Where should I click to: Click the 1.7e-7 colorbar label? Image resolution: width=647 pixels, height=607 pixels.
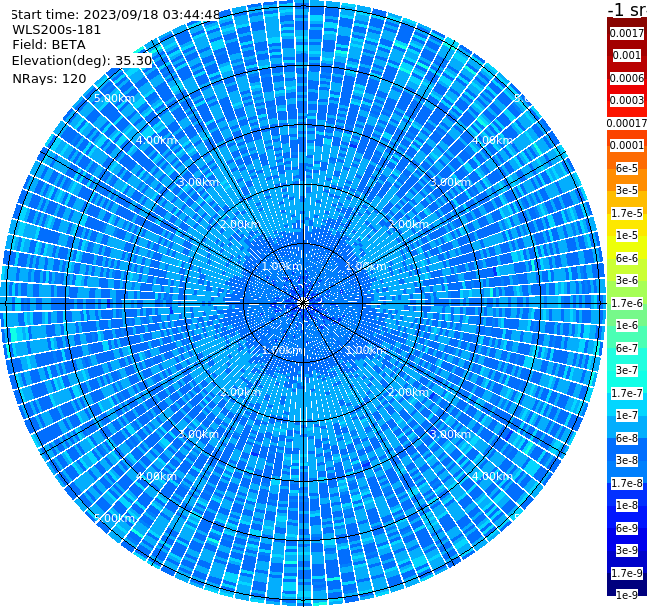pyautogui.click(x=627, y=393)
